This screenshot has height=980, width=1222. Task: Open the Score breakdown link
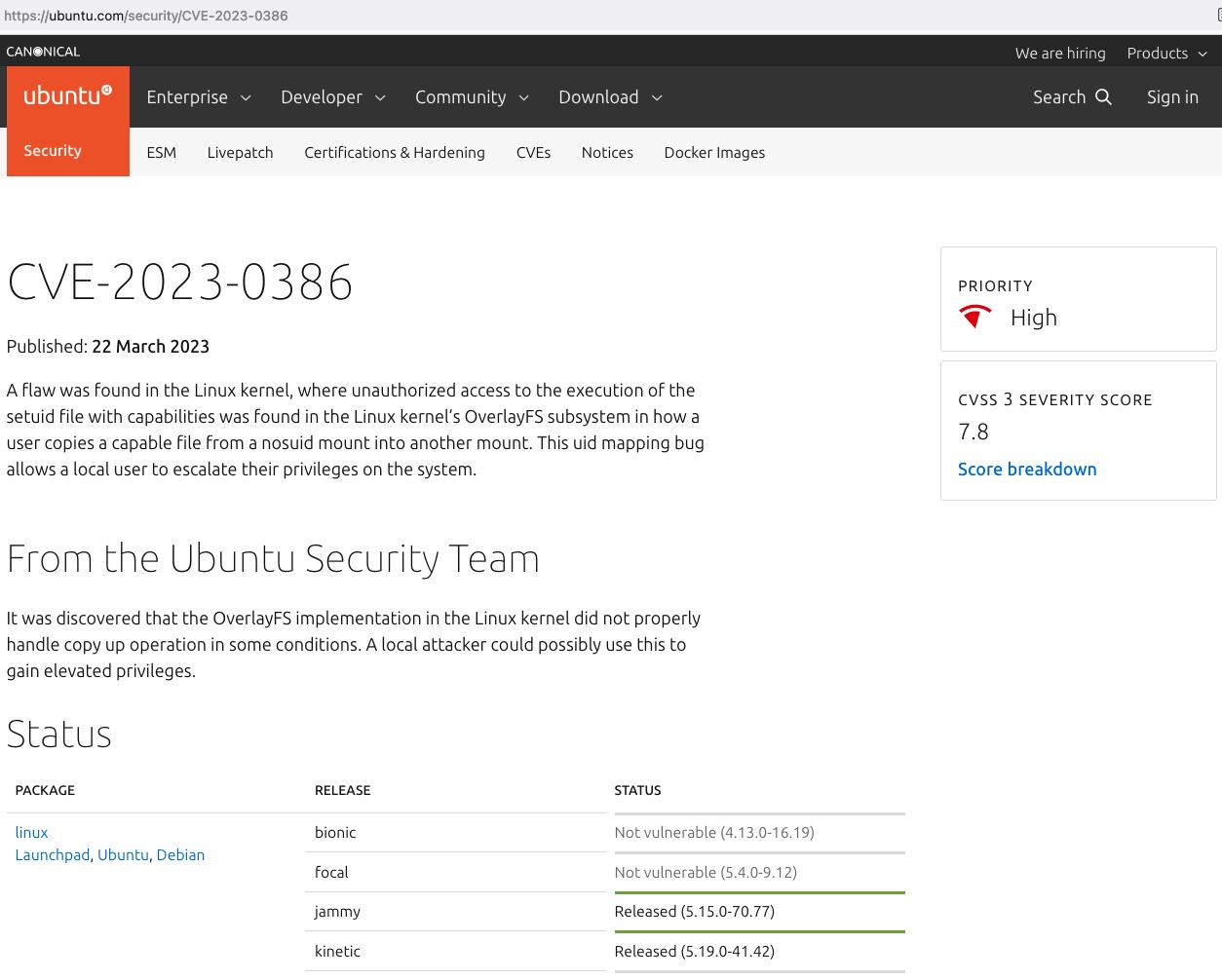click(1027, 469)
